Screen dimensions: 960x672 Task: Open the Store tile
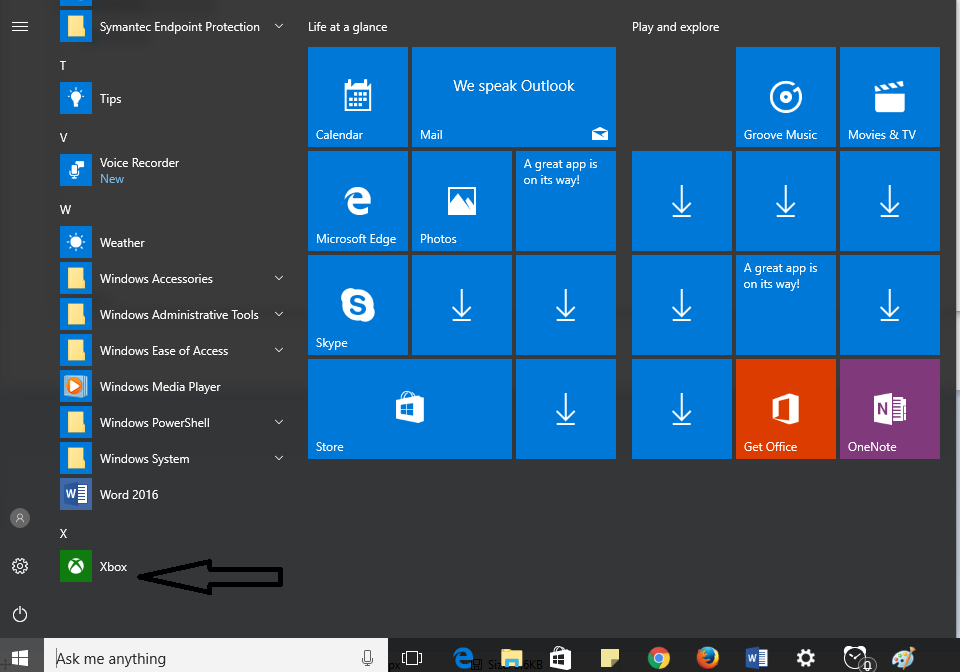click(409, 409)
